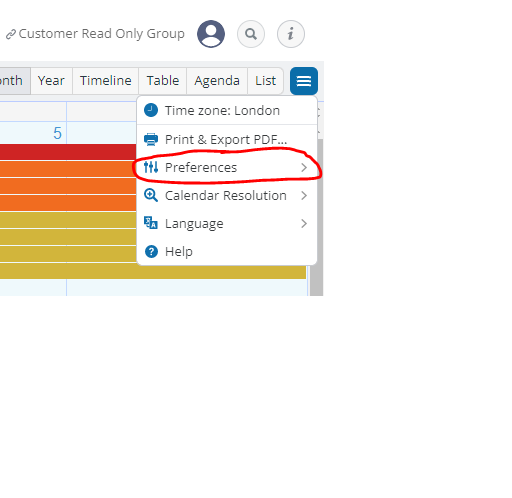512x498 pixels.
Task: Select the Table view tab
Action: (163, 81)
